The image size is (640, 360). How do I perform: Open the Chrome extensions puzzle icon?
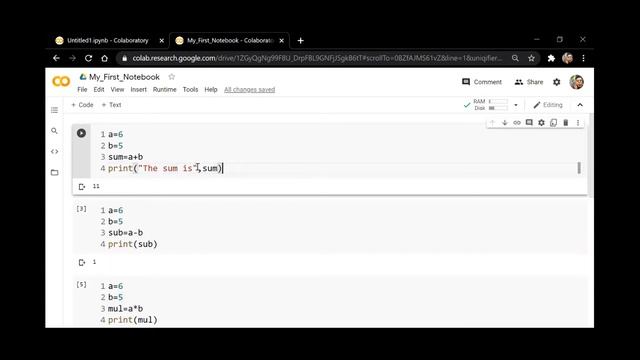551,58
